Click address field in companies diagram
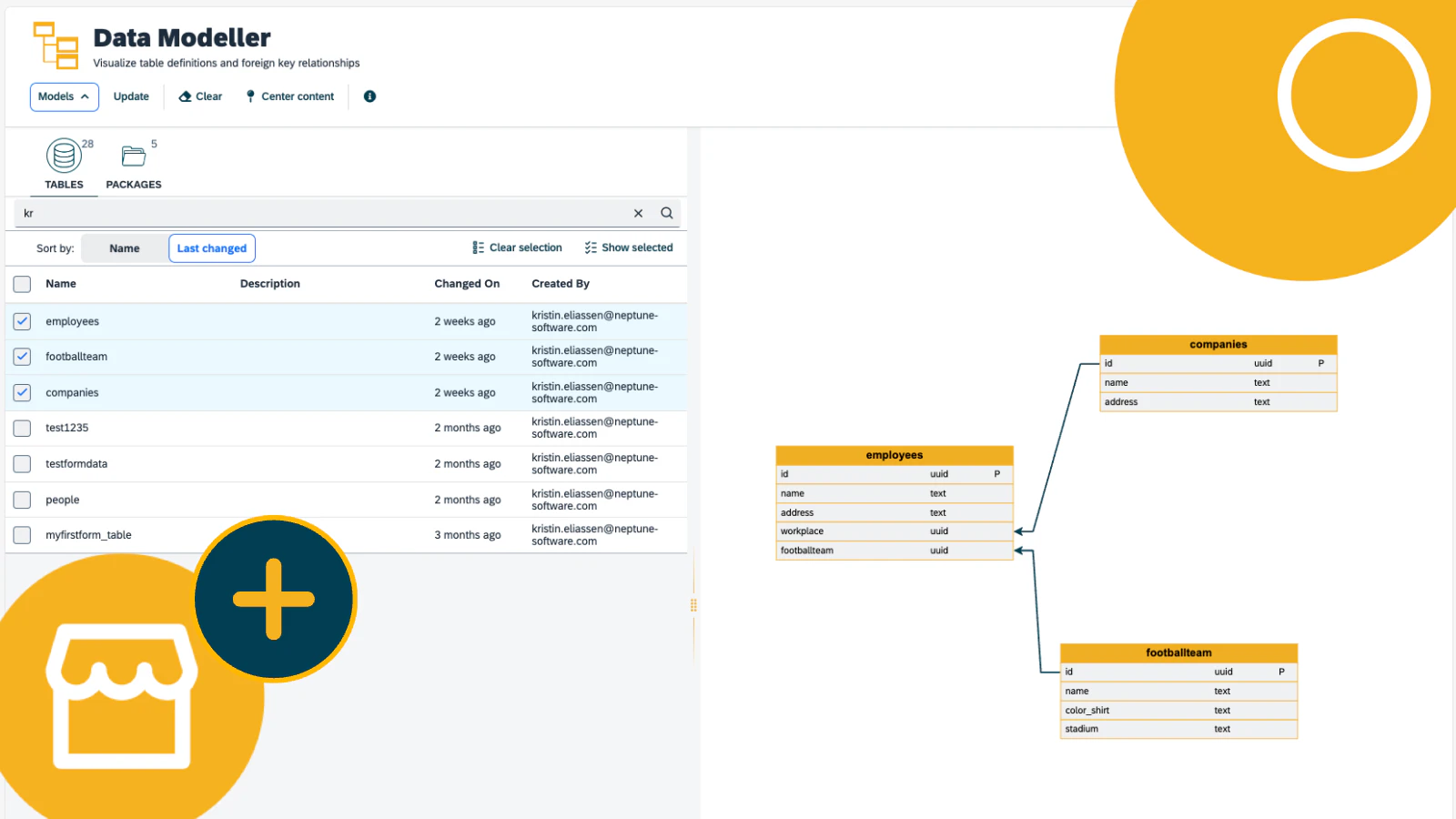1456x819 pixels. click(x=1121, y=402)
